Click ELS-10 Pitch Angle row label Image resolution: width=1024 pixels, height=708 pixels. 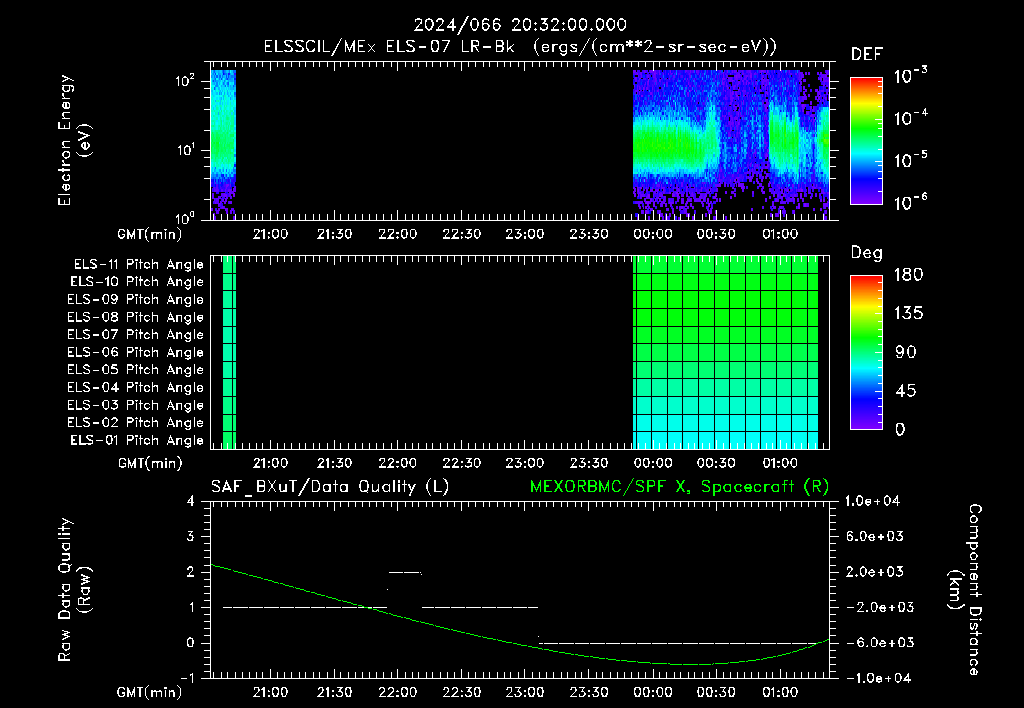point(137,282)
